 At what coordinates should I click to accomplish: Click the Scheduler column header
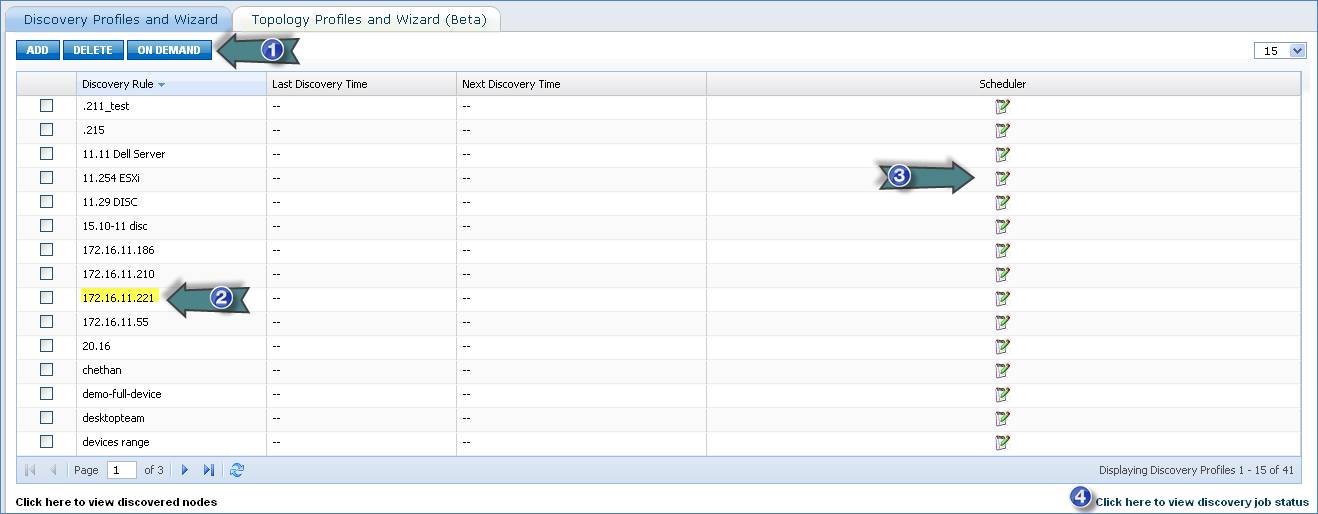pyautogui.click(x=1002, y=84)
